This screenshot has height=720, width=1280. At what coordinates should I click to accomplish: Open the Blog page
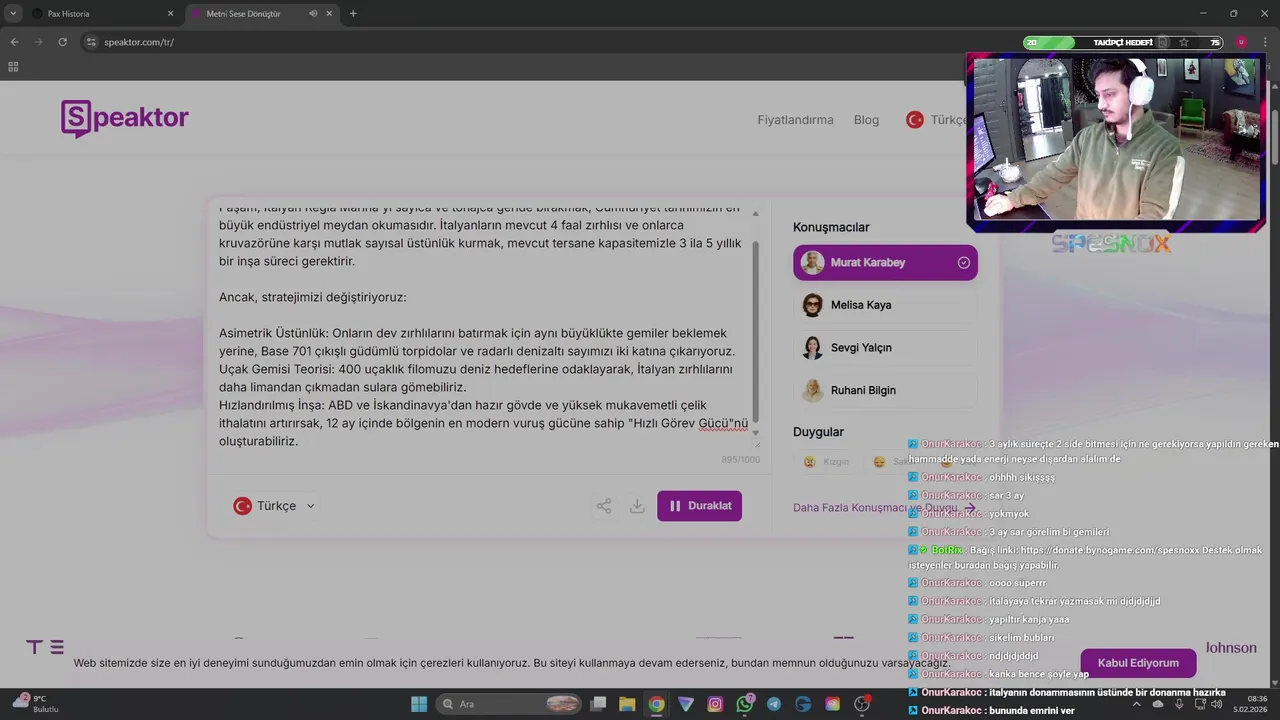coord(866,120)
